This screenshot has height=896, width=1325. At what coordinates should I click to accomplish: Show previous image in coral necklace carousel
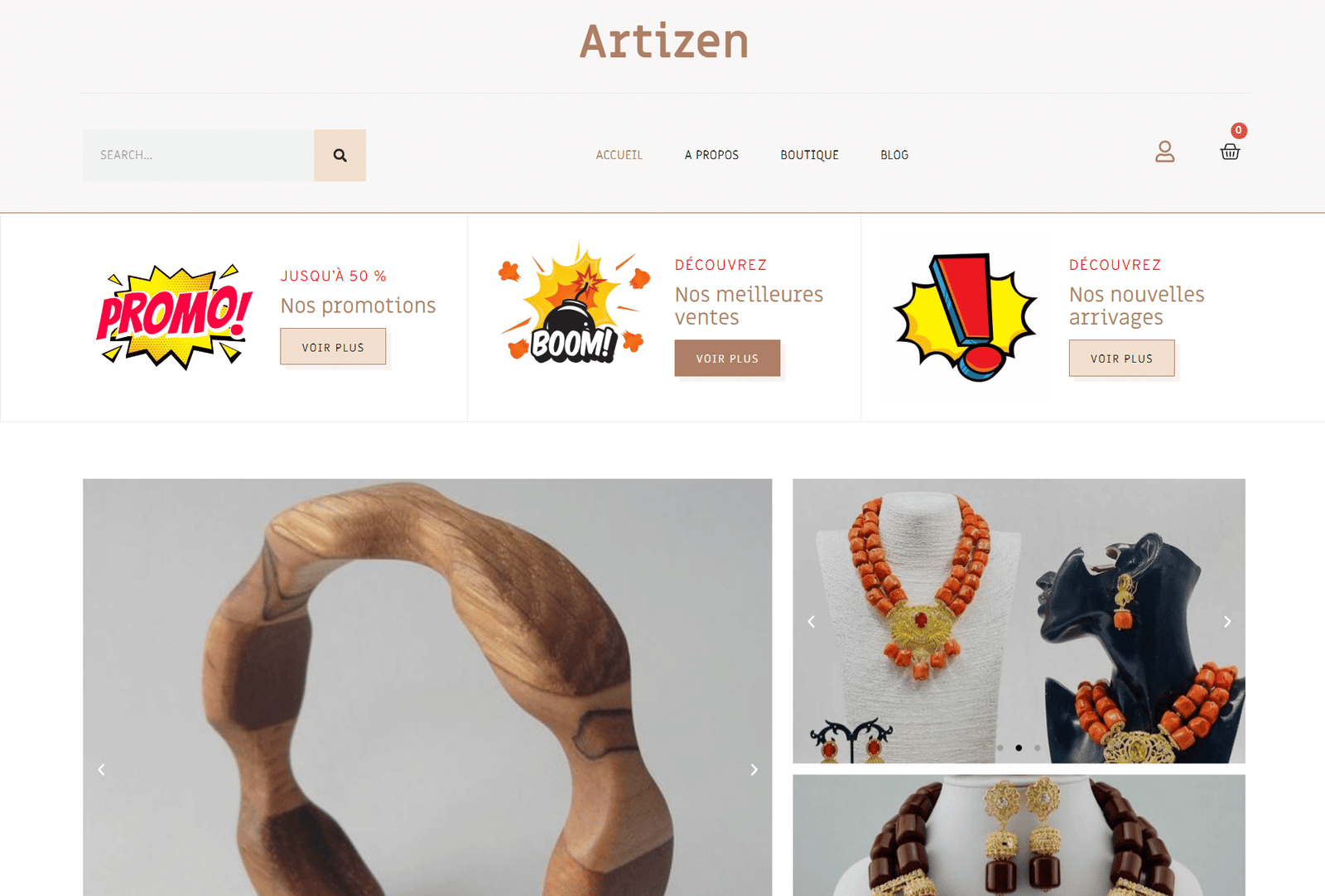click(812, 622)
